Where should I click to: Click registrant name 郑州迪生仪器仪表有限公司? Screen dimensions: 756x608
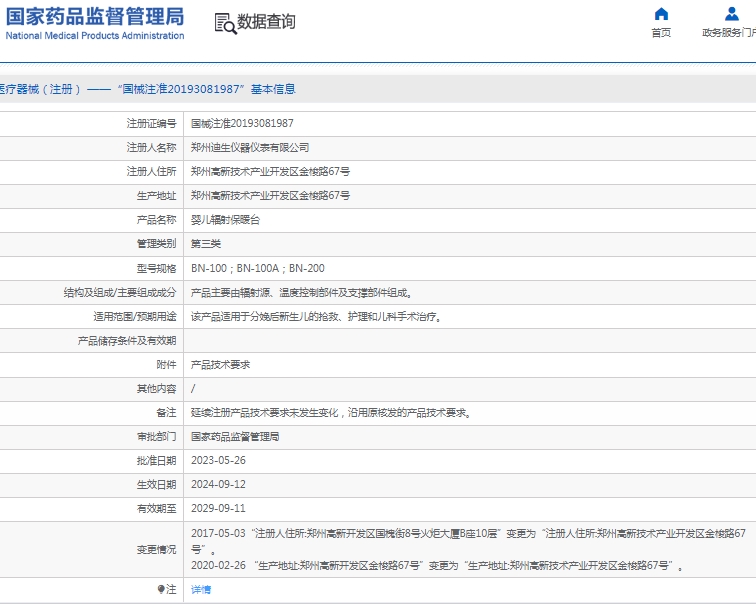point(250,148)
